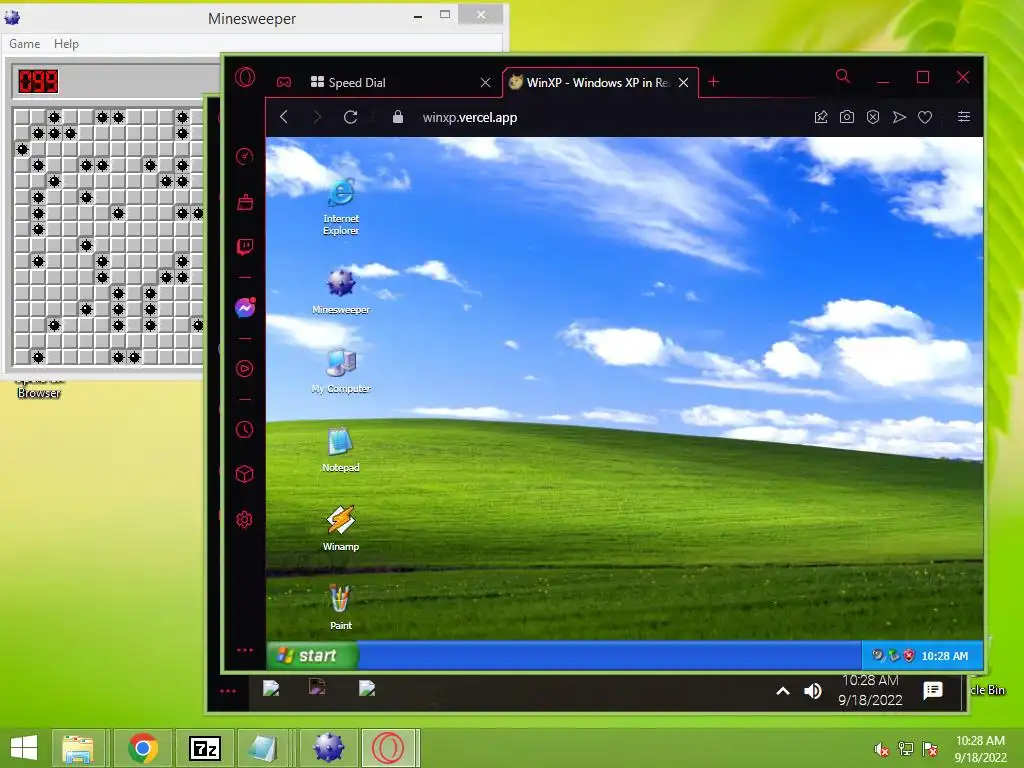Click the Action Center flag icon in tray
Image resolution: width=1024 pixels, height=768 pixels.
pos(930,749)
